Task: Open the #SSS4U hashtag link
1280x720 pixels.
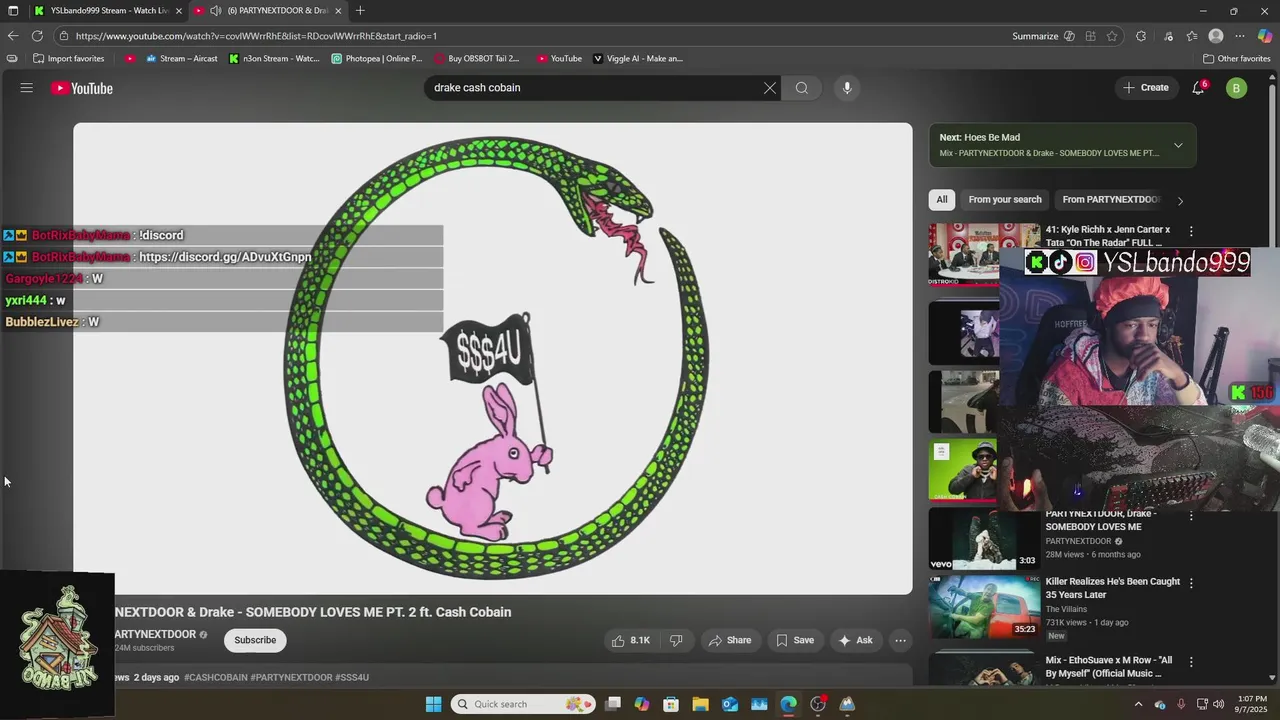Action: point(352,677)
